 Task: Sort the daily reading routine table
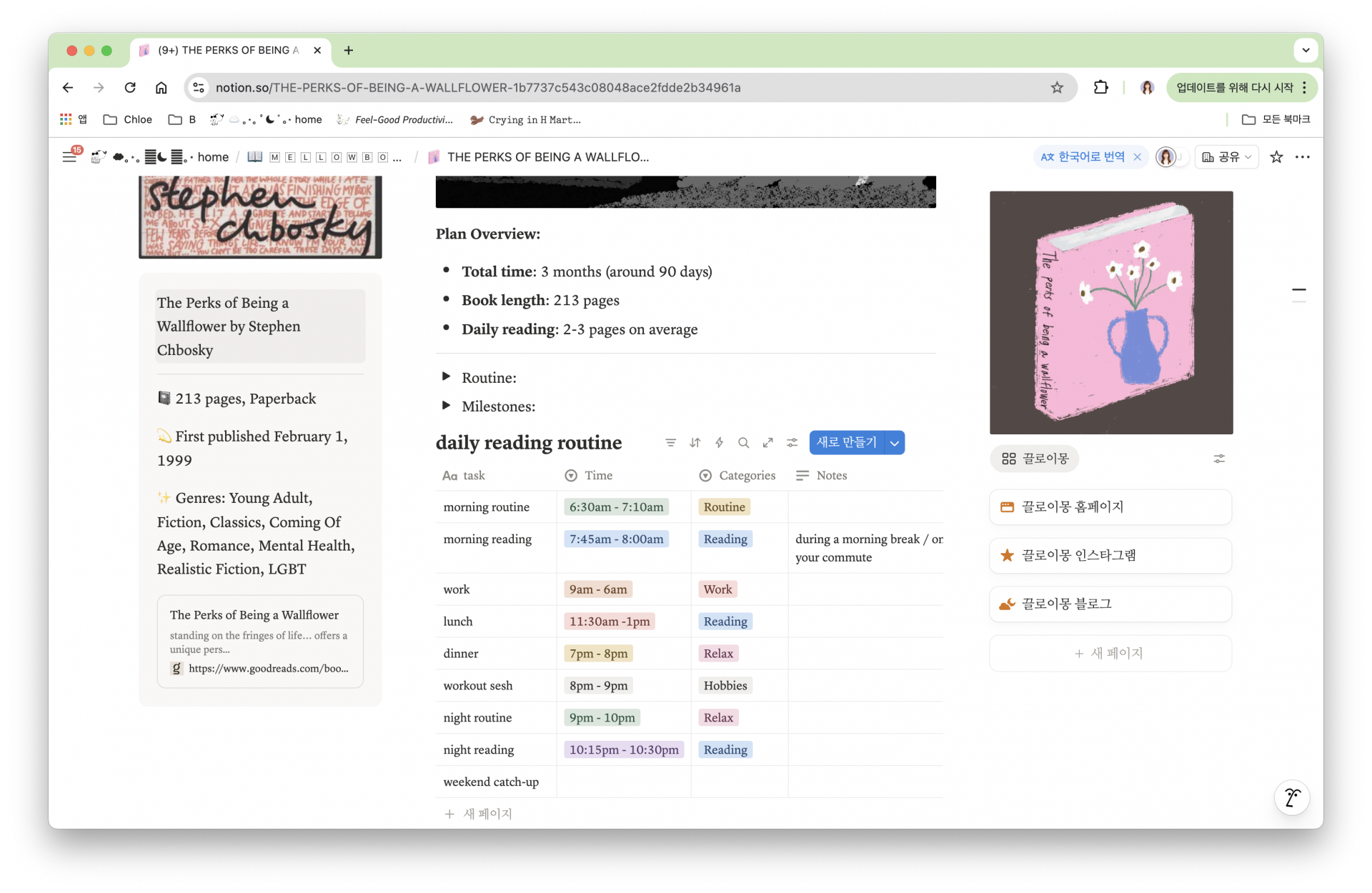tap(695, 443)
